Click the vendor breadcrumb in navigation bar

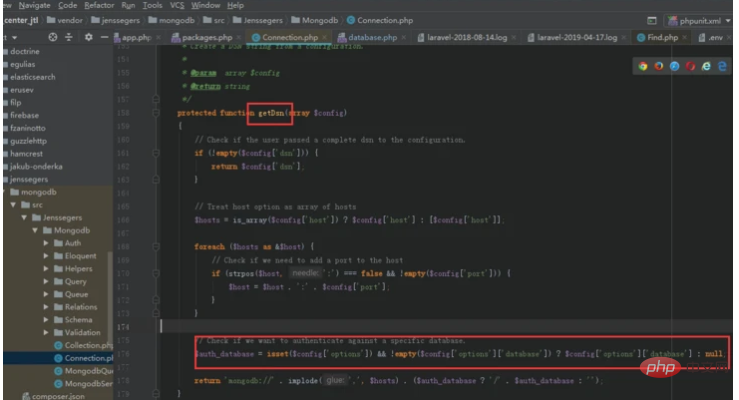click(x=65, y=20)
